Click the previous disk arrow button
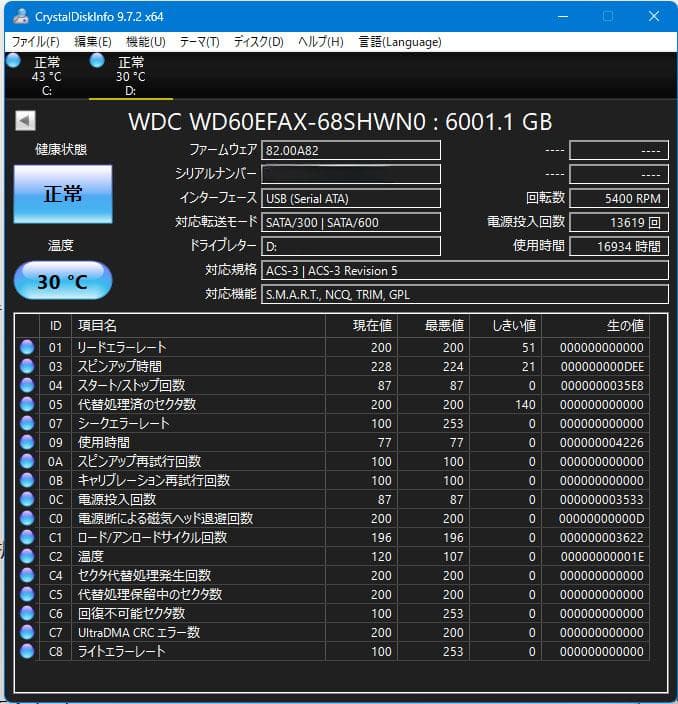Viewport: 678px width, 704px height. click(x=25, y=120)
